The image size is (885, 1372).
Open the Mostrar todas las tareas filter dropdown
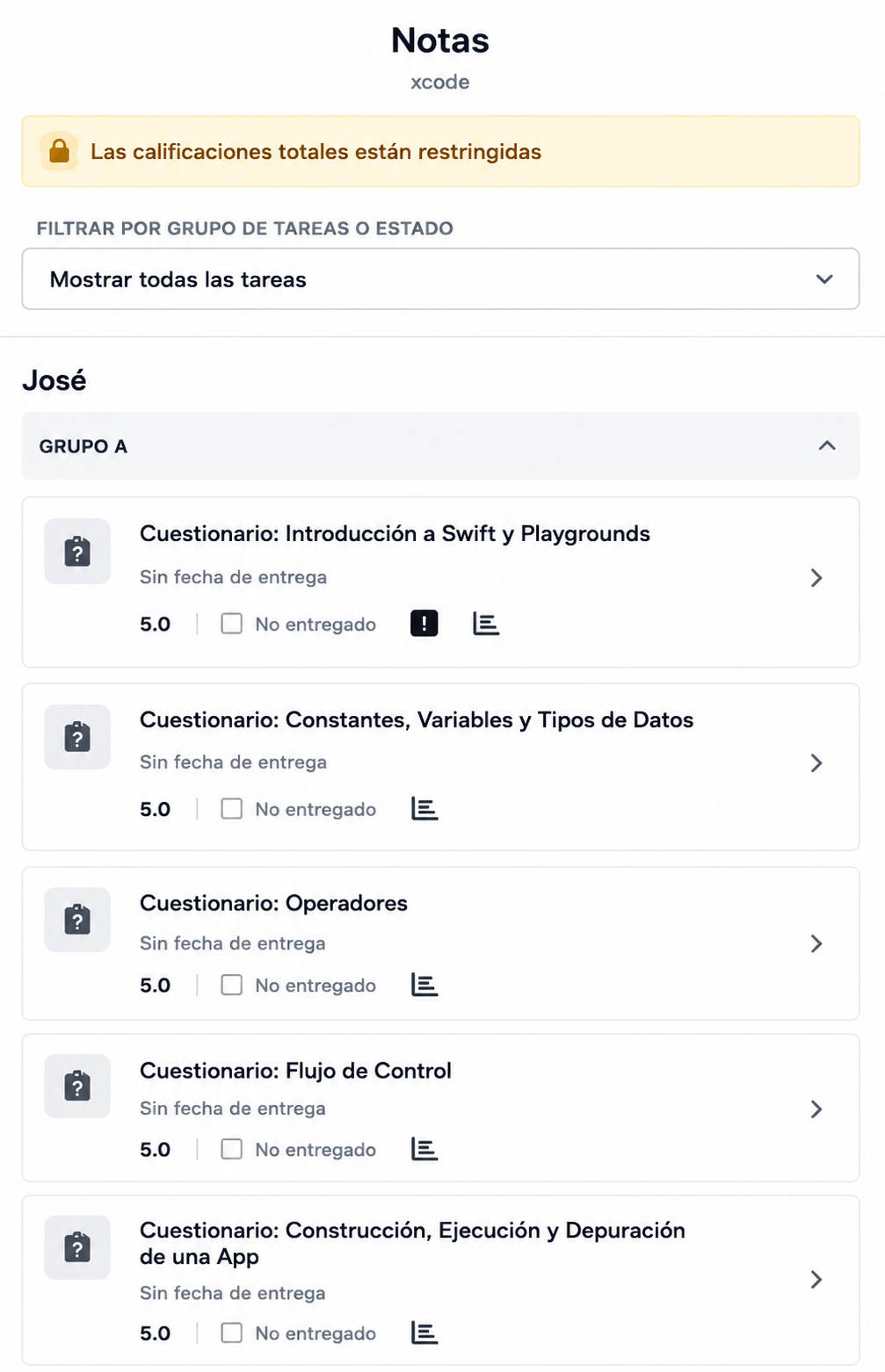point(440,279)
